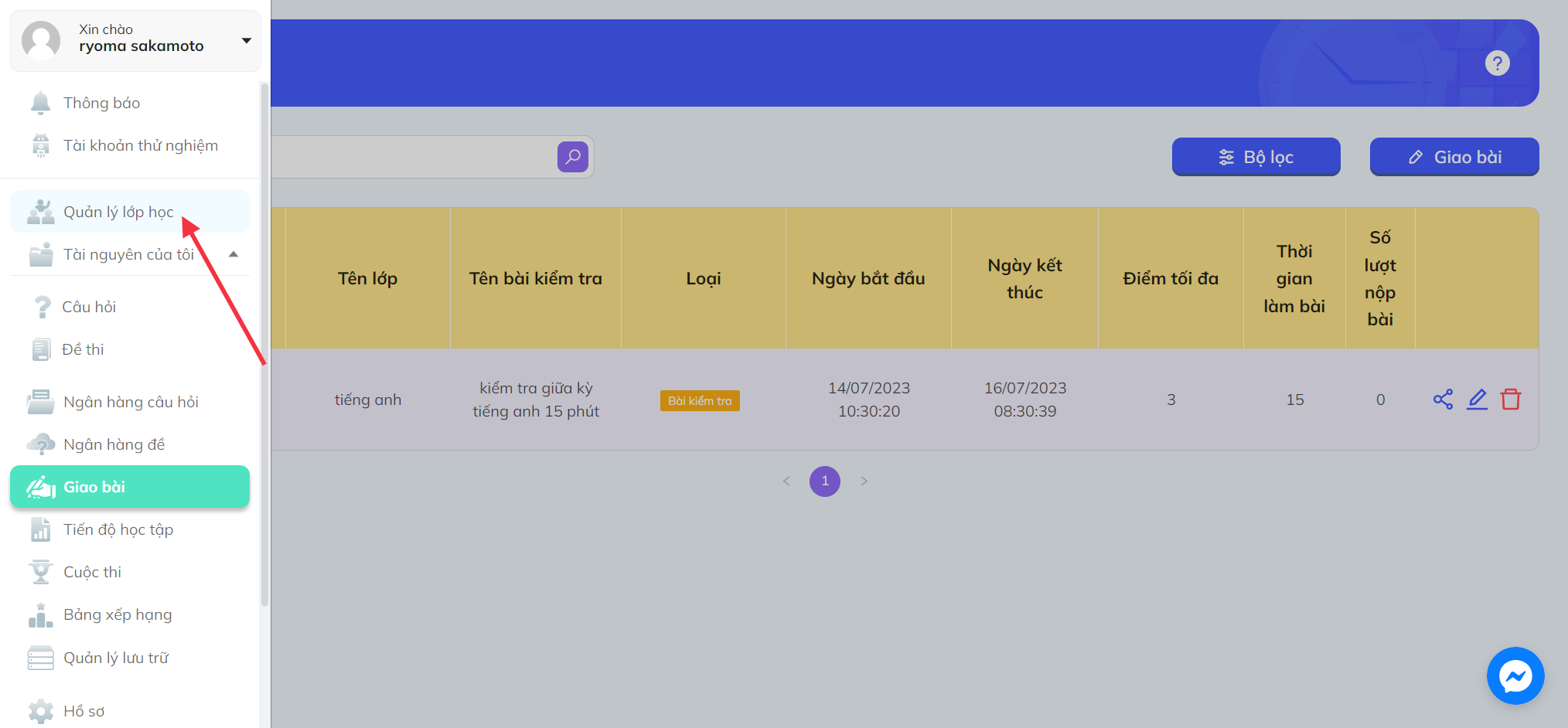Go to next page arrow
This screenshot has height=728, width=1568.
coord(864,481)
